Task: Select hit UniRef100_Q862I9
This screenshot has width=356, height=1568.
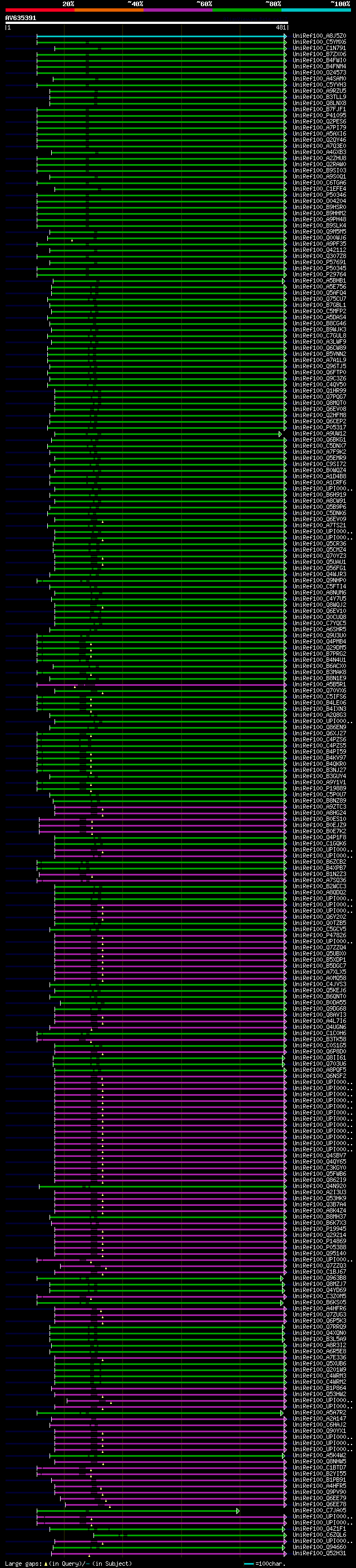Action: point(319,1180)
